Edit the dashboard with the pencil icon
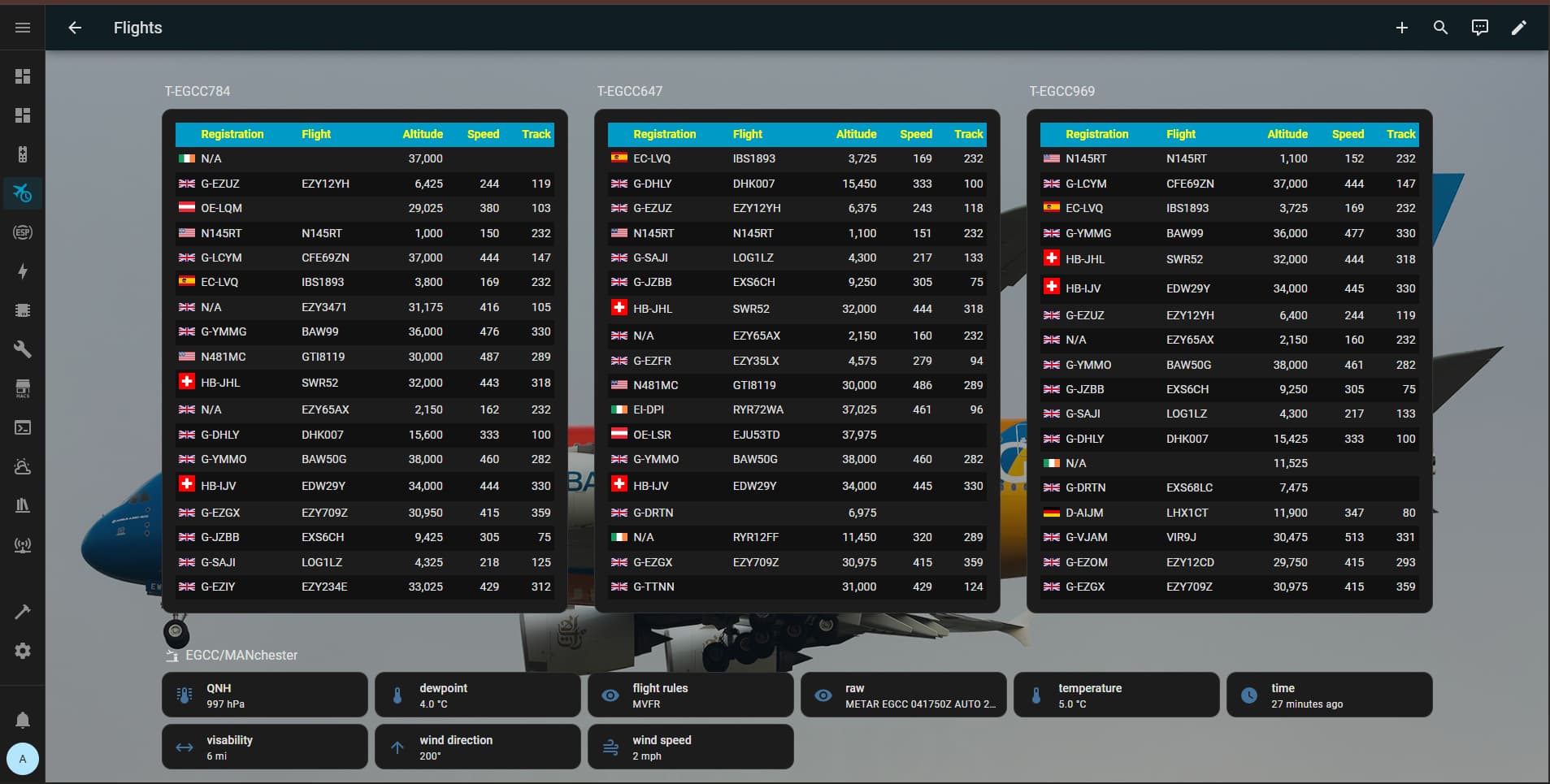1550x784 pixels. (x=1518, y=28)
